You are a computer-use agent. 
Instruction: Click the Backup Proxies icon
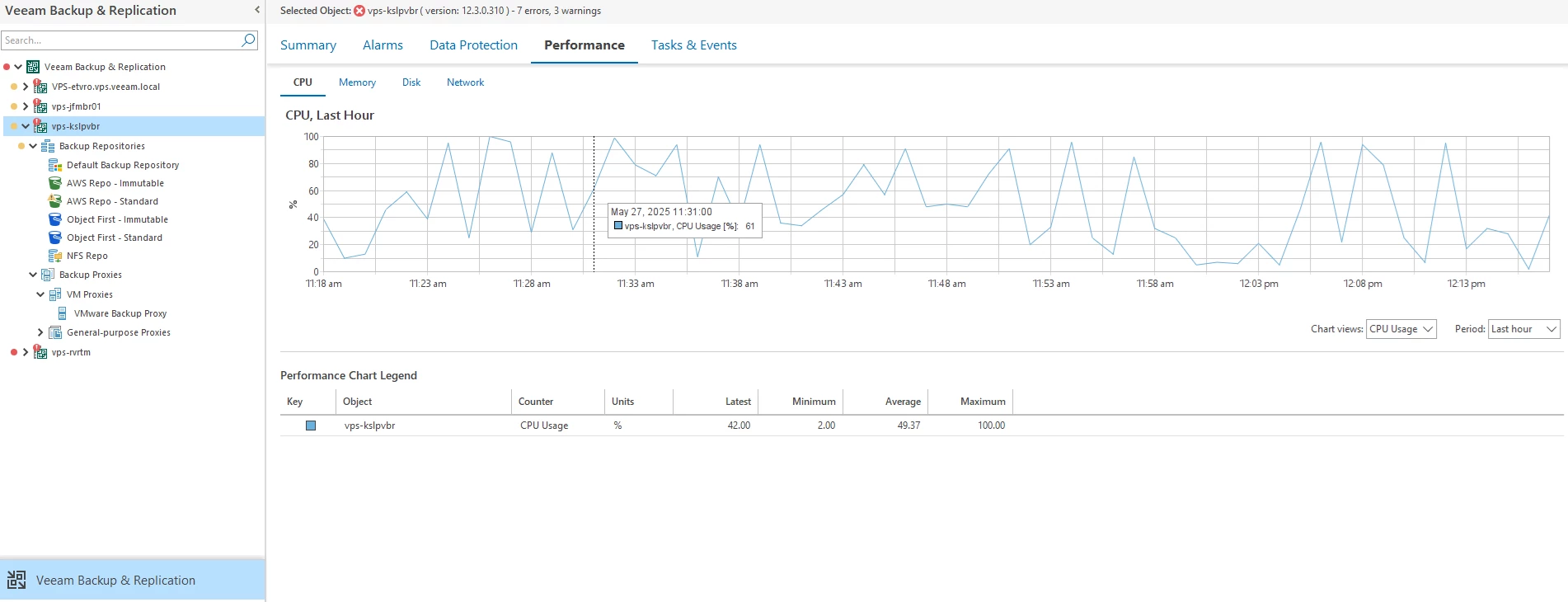pyautogui.click(x=48, y=275)
